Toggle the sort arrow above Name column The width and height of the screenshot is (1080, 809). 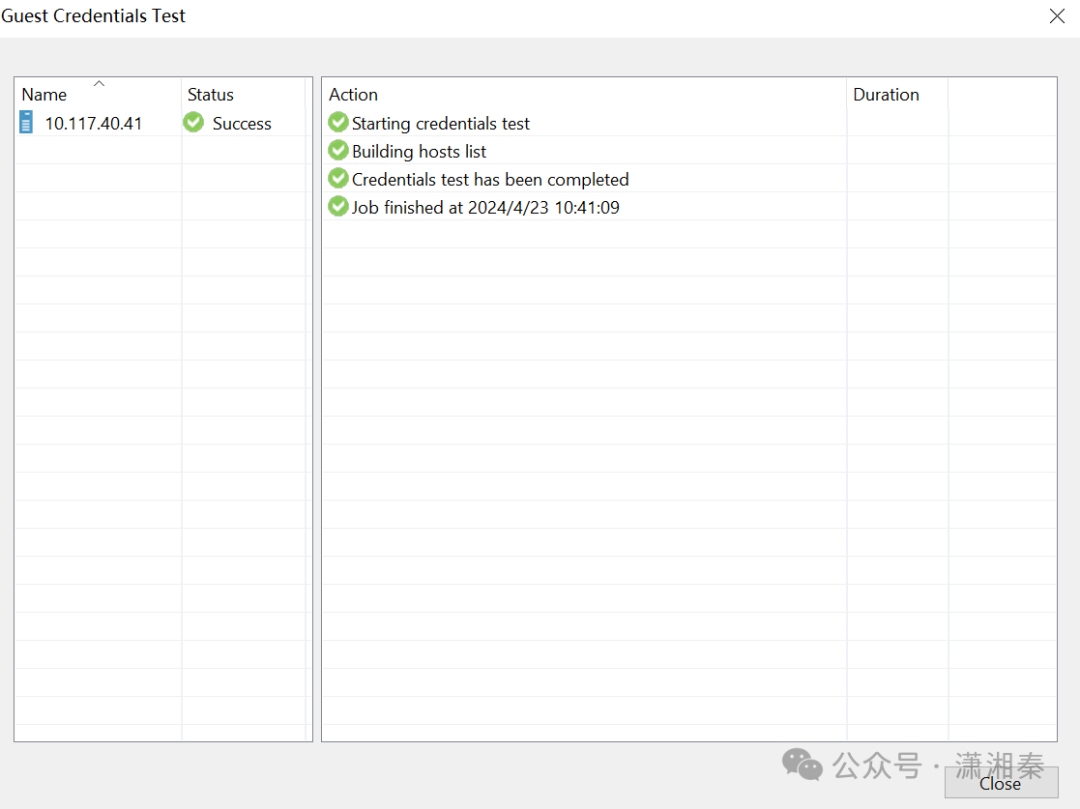pyautogui.click(x=99, y=83)
